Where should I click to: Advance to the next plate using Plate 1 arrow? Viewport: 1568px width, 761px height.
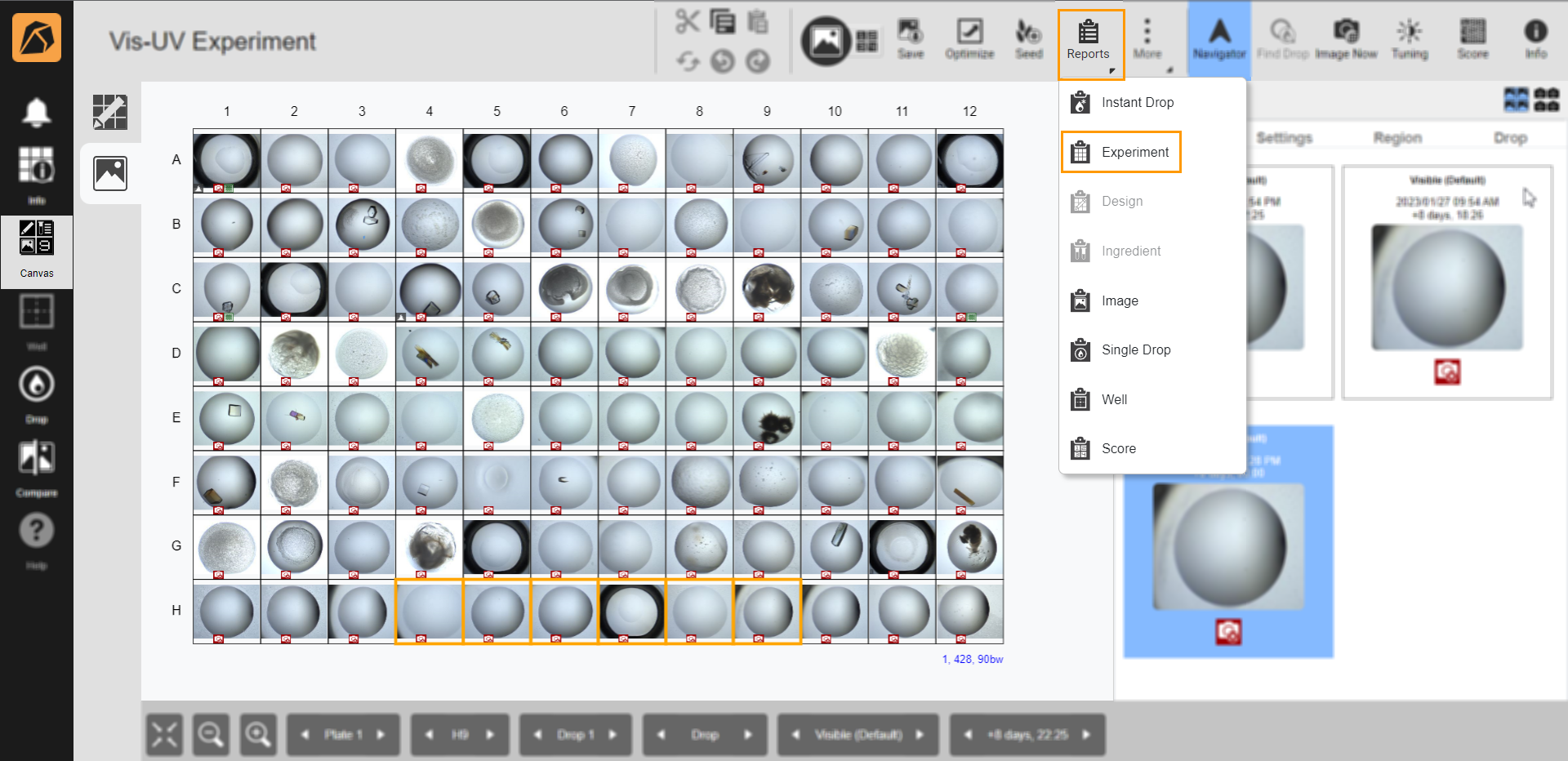[381, 734]
